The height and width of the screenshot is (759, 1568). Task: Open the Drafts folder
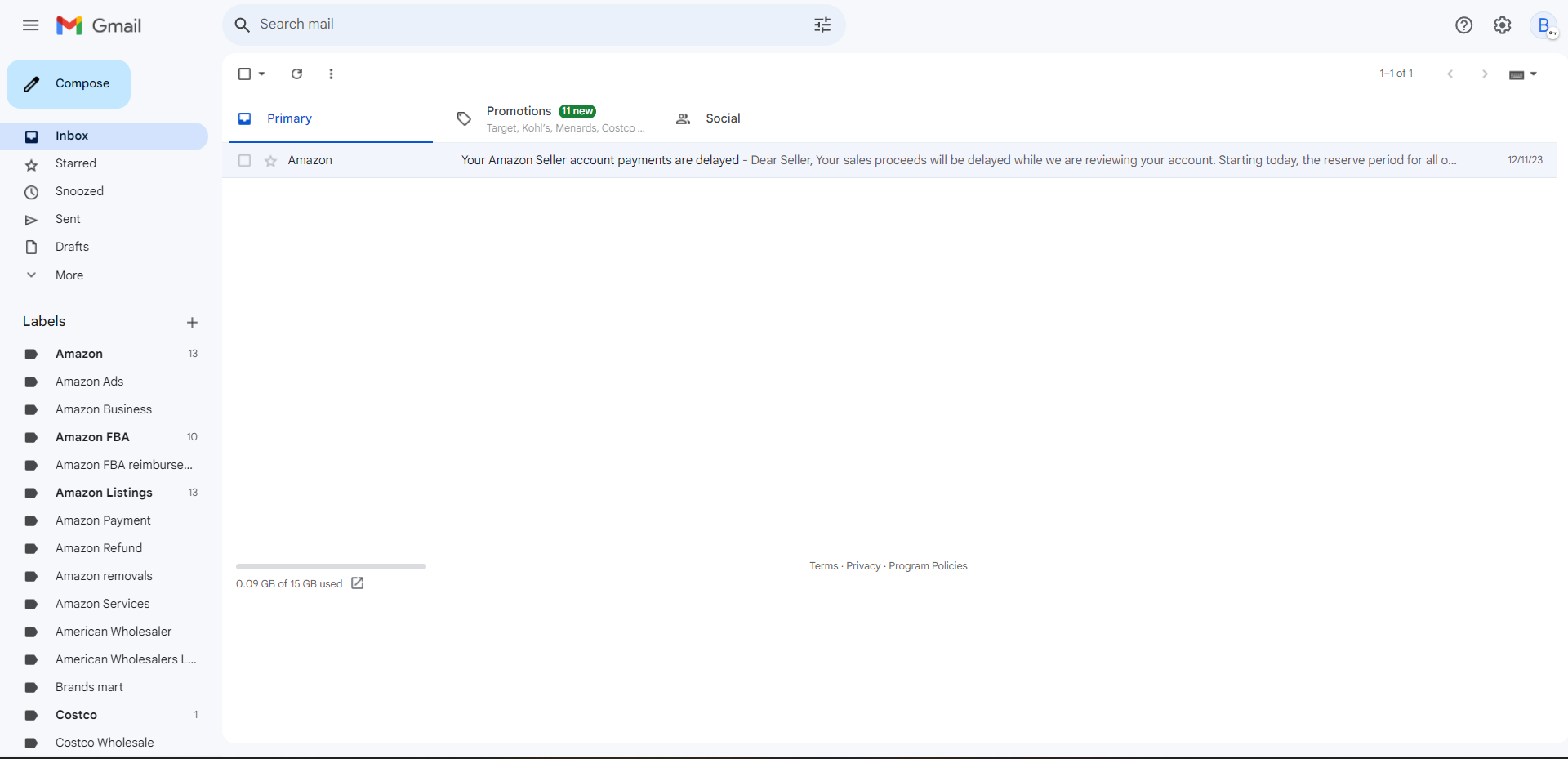click(x=104, y=248)
